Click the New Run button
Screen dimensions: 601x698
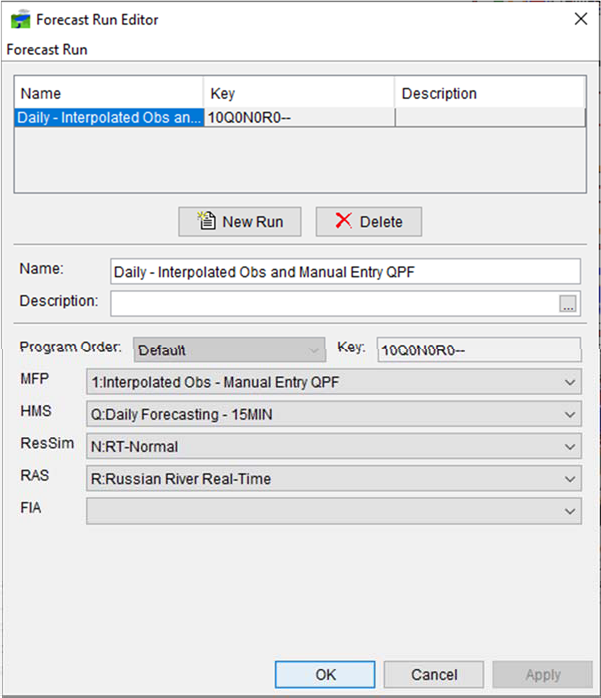tap(240, 221)
